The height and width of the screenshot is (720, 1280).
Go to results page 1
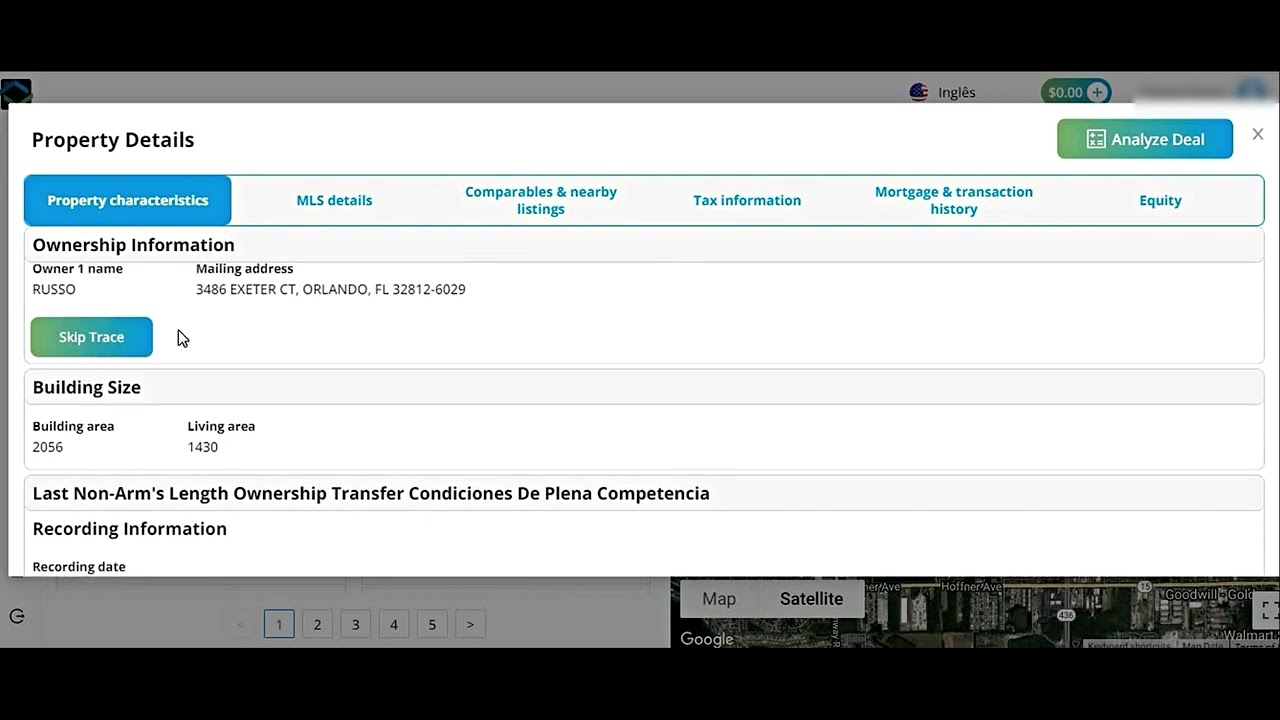tap(279, 624)
